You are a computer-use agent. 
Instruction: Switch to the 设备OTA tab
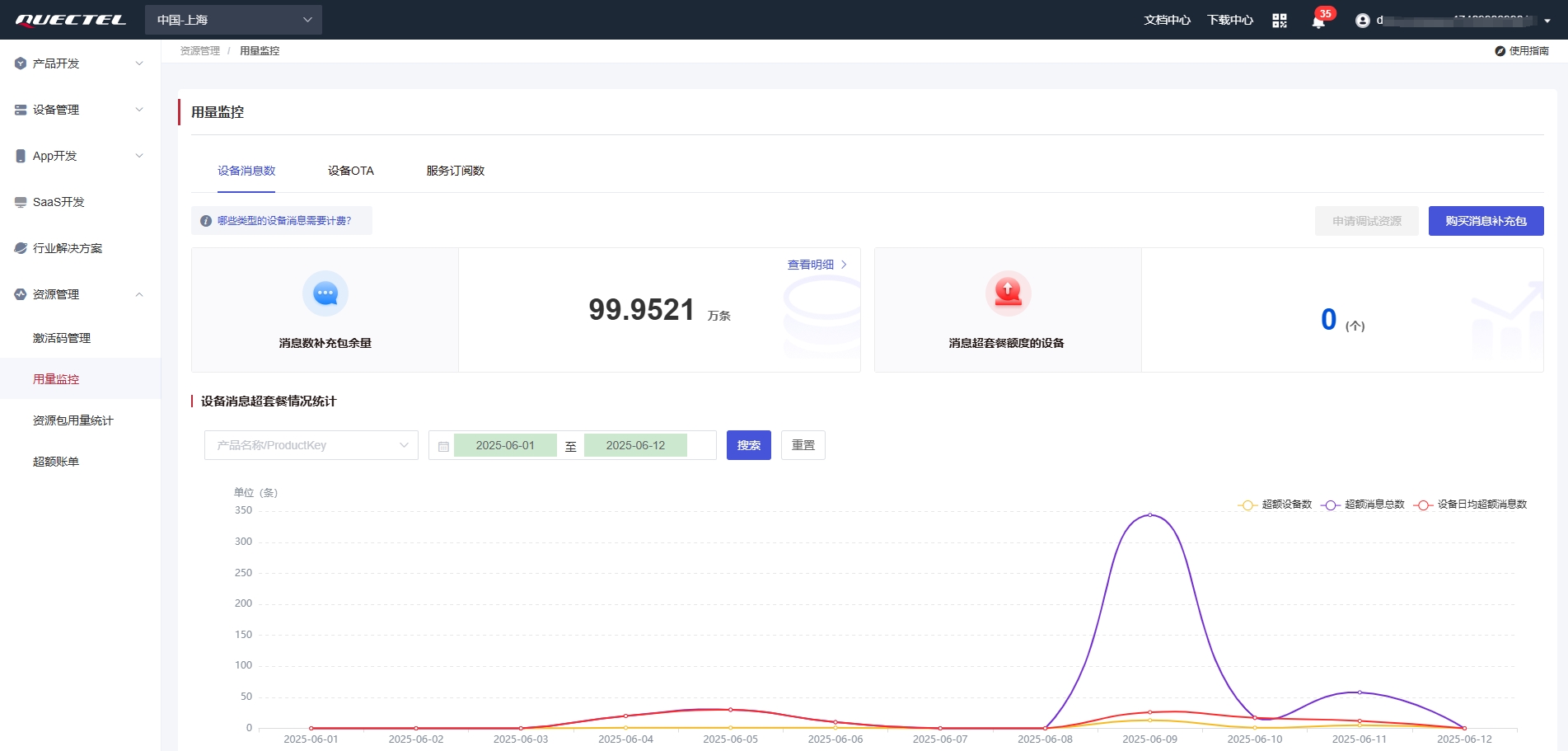[351, 171]
